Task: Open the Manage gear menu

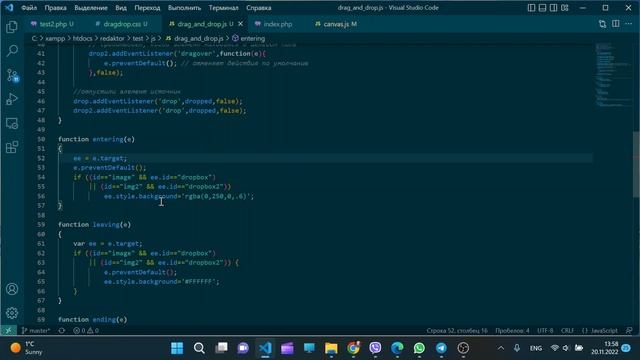Action: 12,313
